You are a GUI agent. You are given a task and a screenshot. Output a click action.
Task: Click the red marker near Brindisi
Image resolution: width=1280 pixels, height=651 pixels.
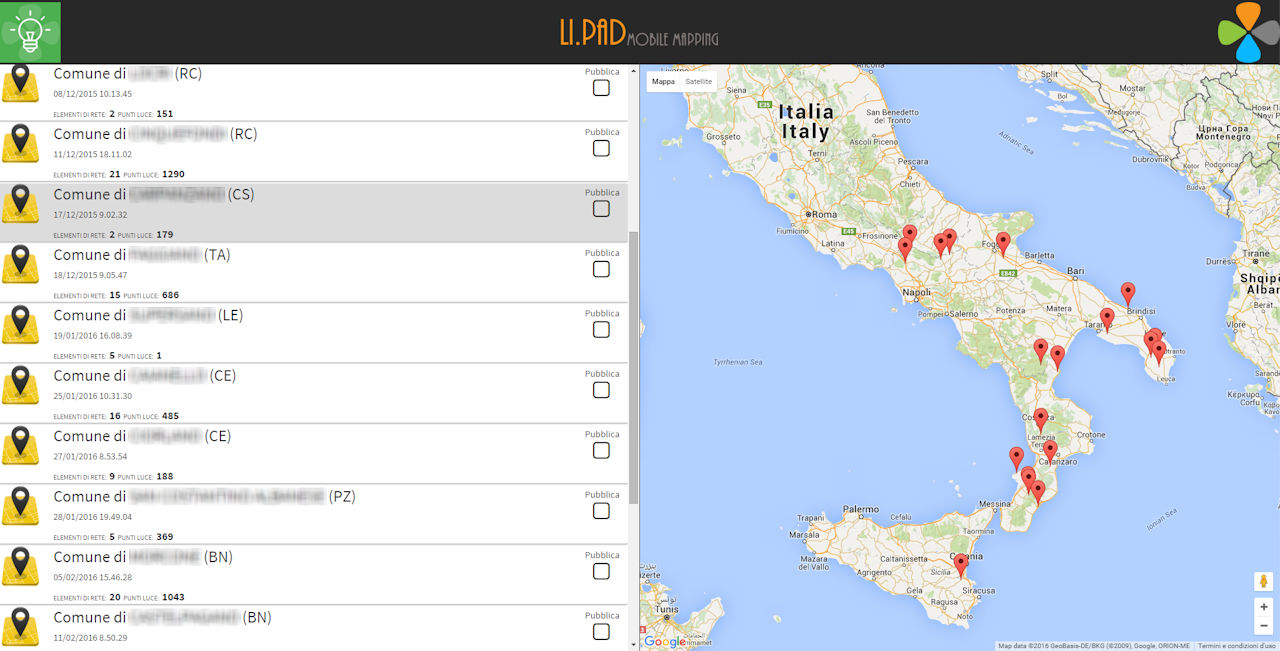pyautogui.click(x=1128, y=293)
